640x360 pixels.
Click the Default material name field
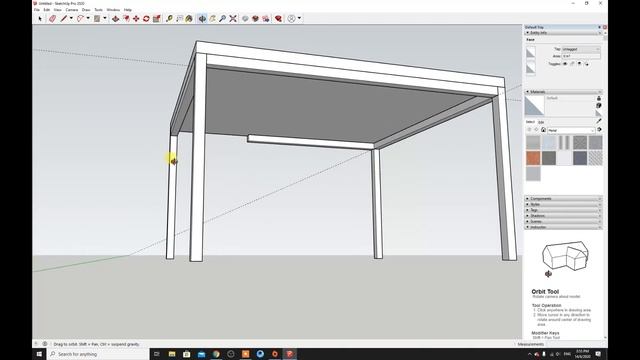click(570, 98)
